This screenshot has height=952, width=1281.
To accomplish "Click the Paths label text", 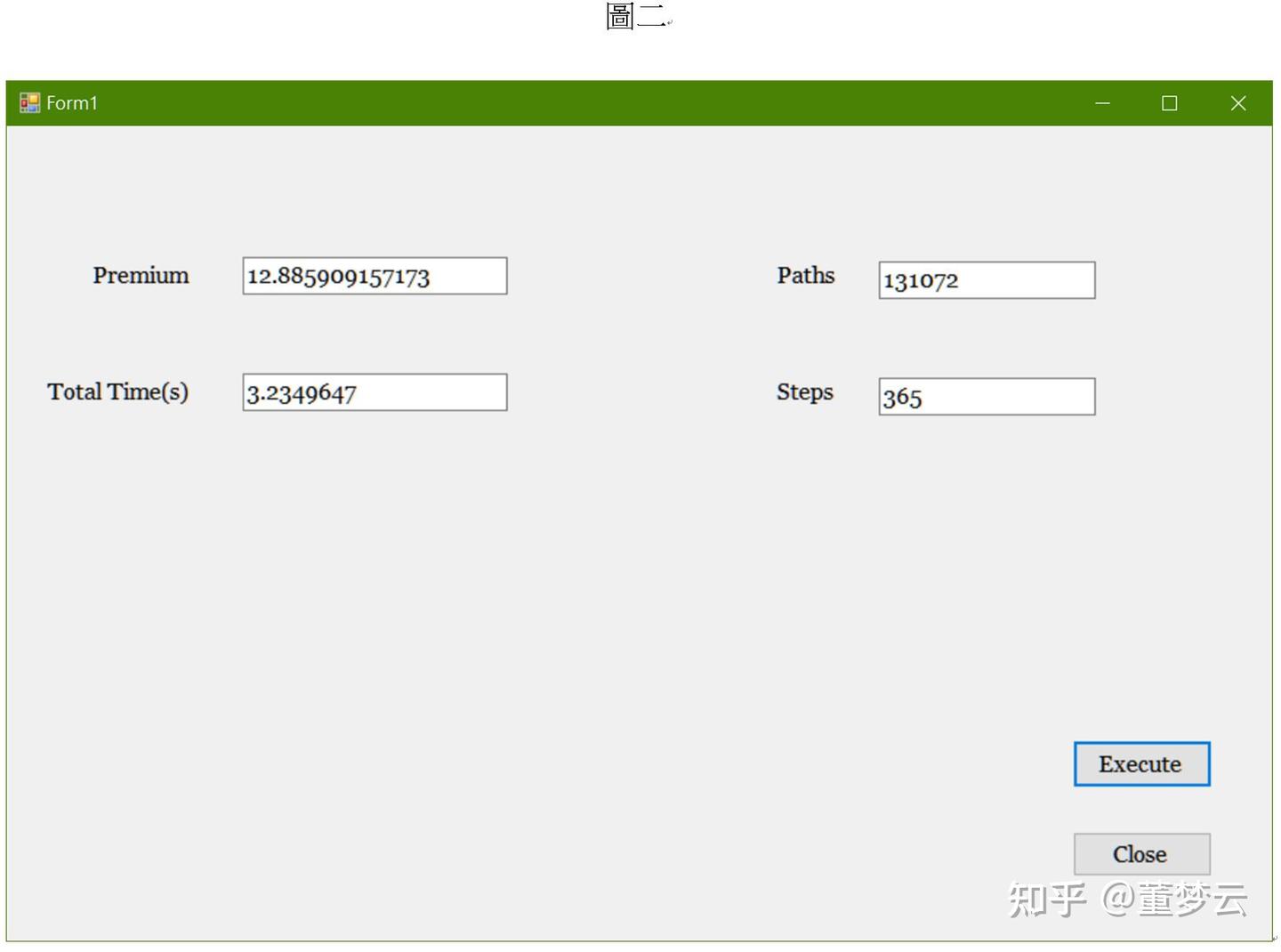I will point(805,275).
